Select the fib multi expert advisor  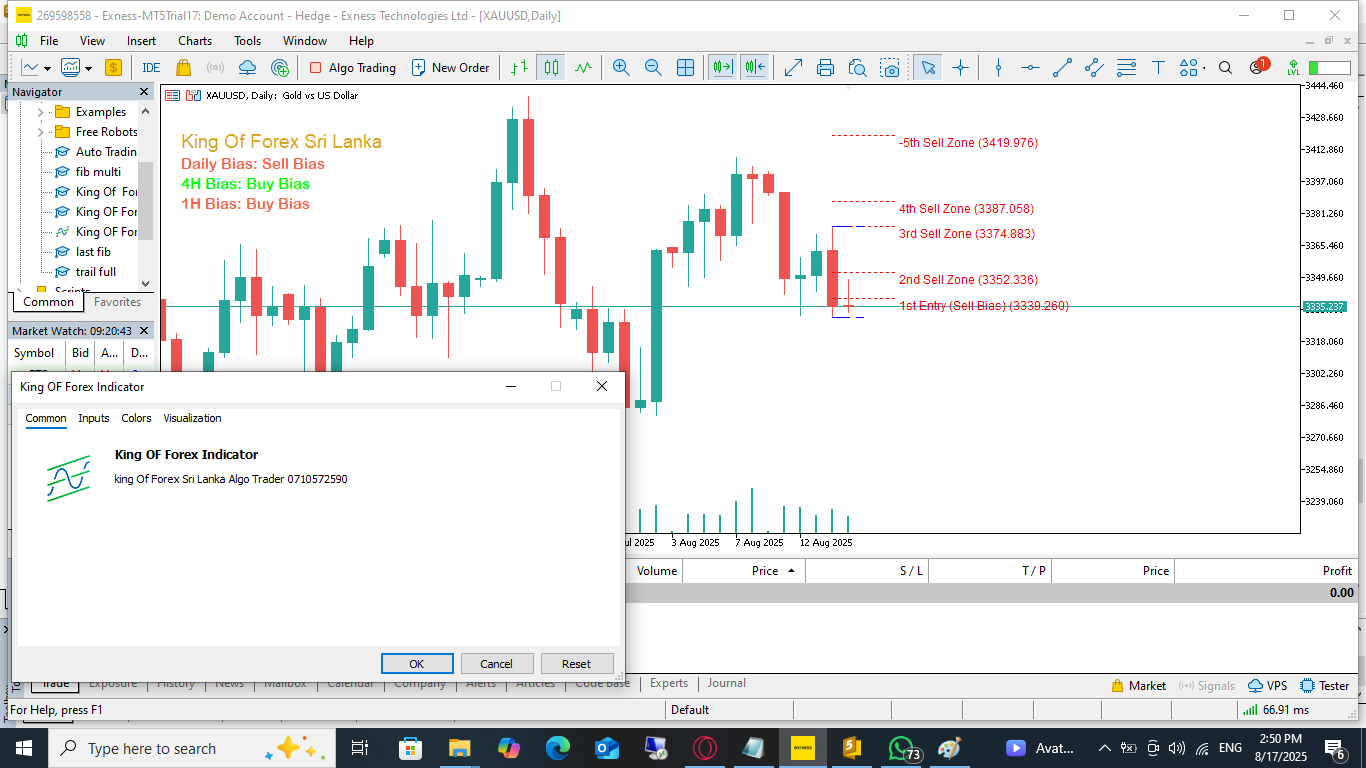pos(98,172)
